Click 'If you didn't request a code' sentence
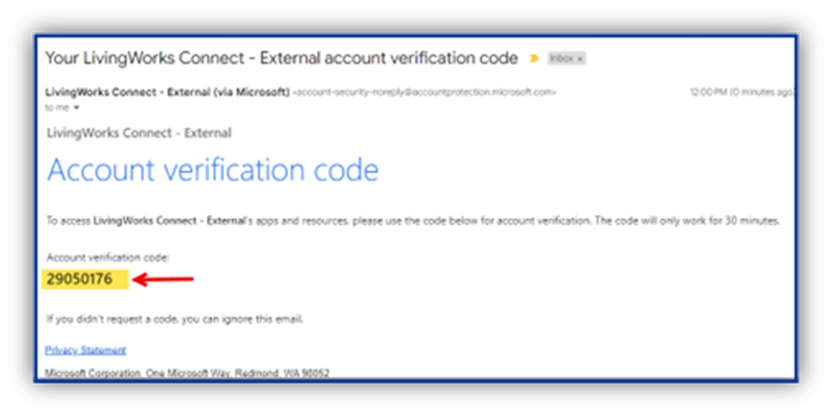The image size is (832, 411). 175,319
